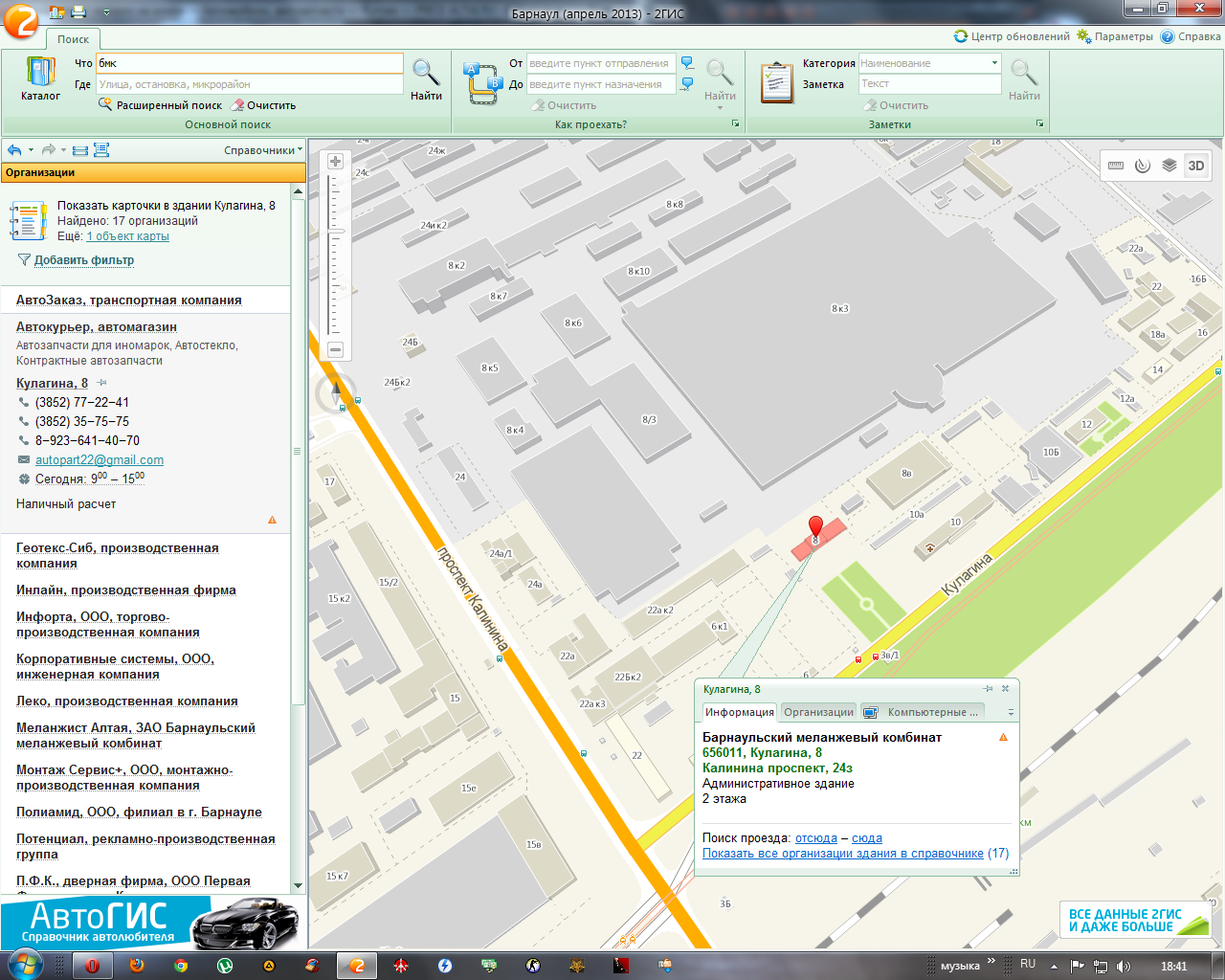Click the back arrow in directory panel
1225x980 pixels.
pos(13,150)
